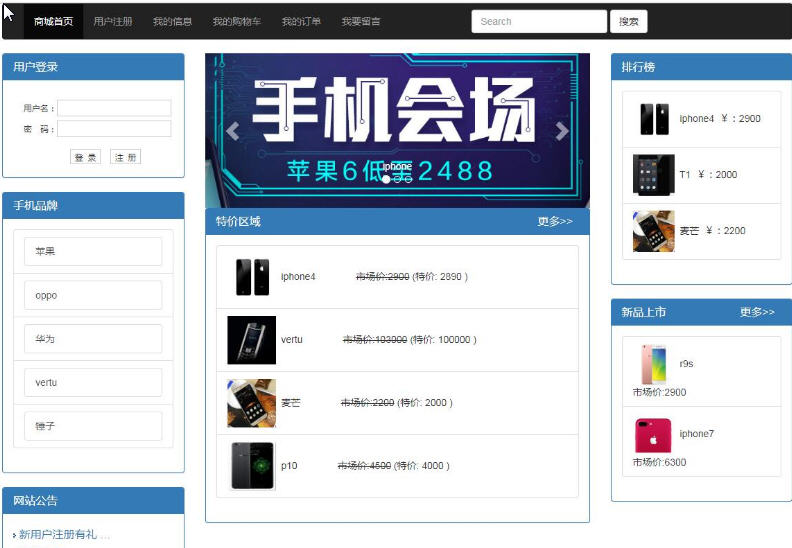Focus the 用户名 text field
The height and width of the screenshot is (548, 792).
pos(114,108)
